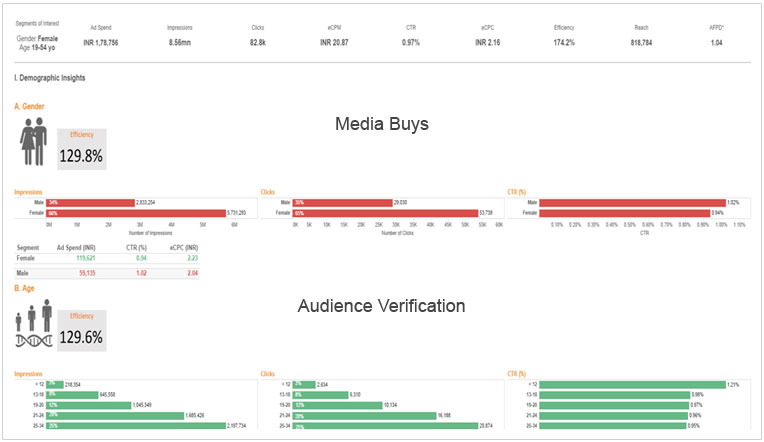Screen dimensions: 764x442
Task: Click the Impressions 8.56mn summary value
Action: coord(180,43)
